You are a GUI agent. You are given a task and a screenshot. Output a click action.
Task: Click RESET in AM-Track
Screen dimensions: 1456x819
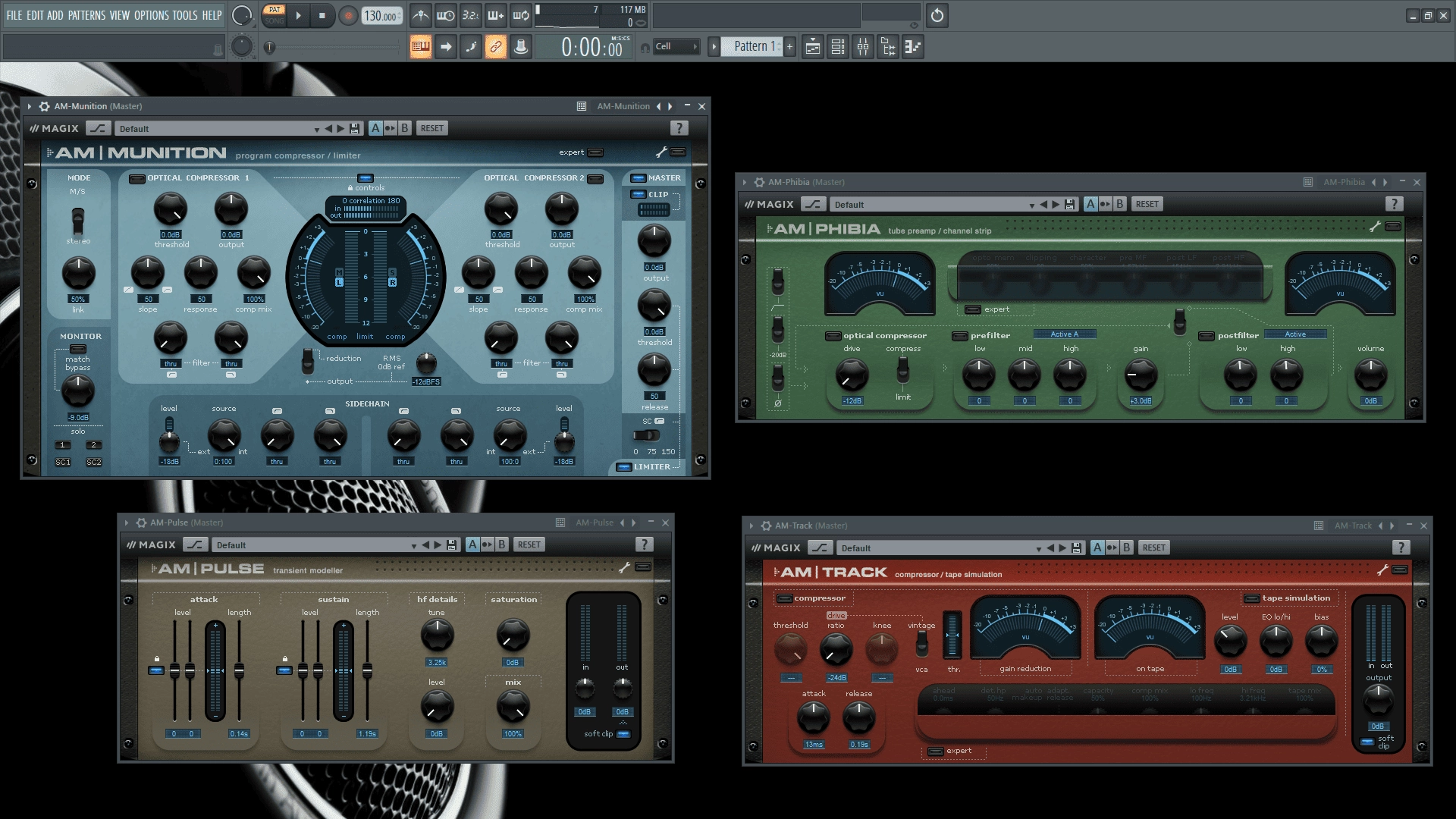[x=1154, y=548]
